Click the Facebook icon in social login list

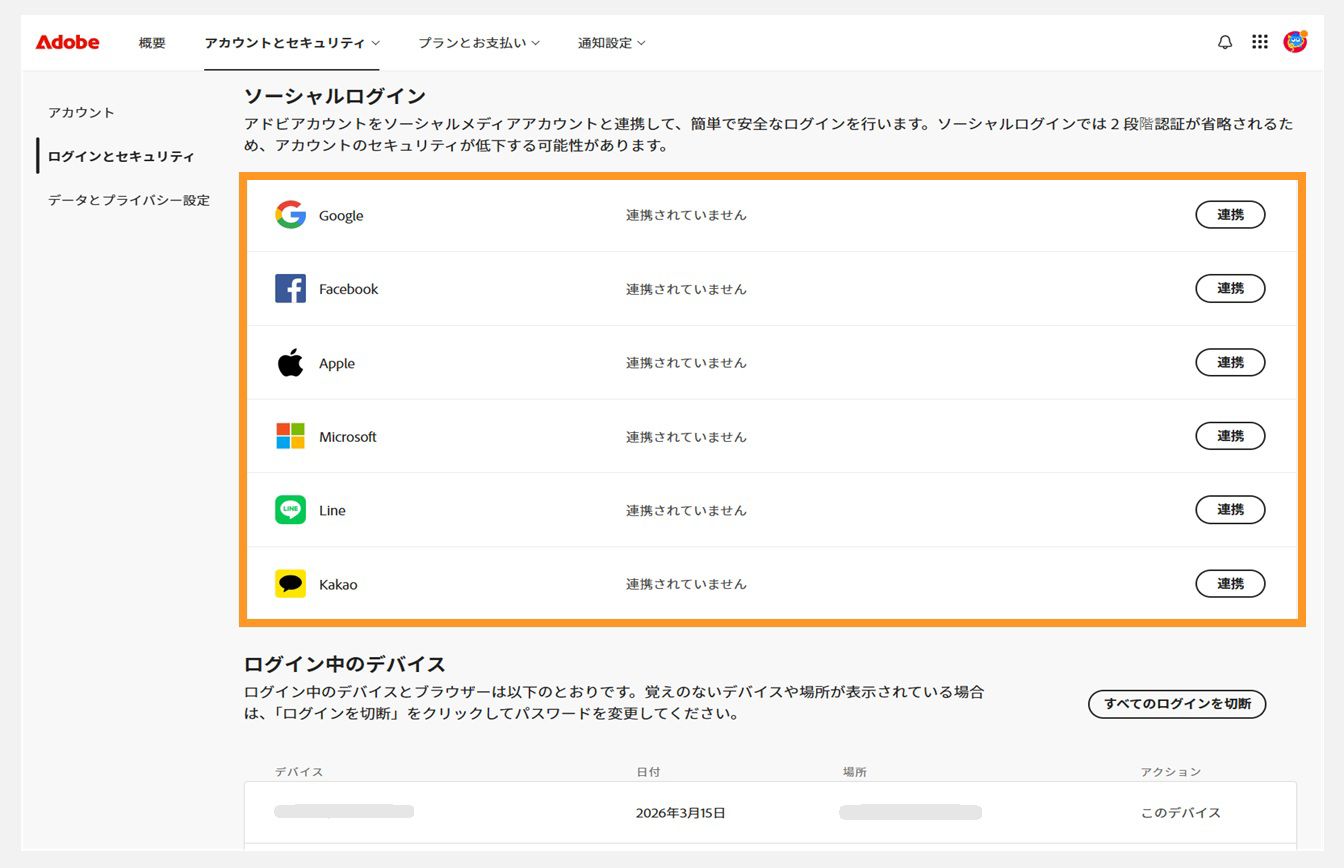289,288
